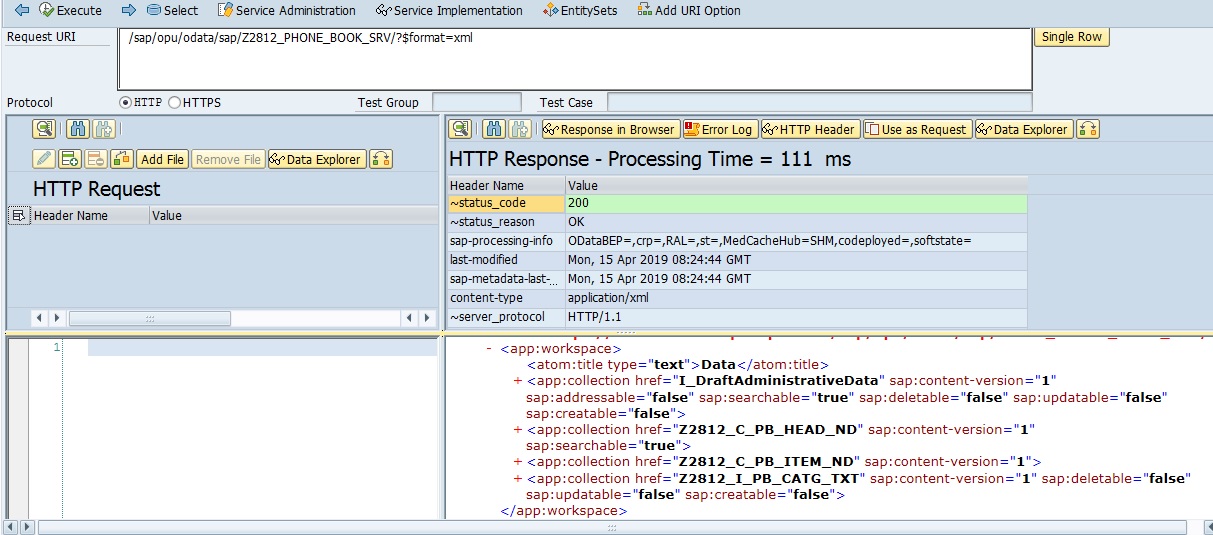Click the forward arrow icon next to Select
Image resolution: width=1213 pixels, height=535 pixels.
coord(128,10)
